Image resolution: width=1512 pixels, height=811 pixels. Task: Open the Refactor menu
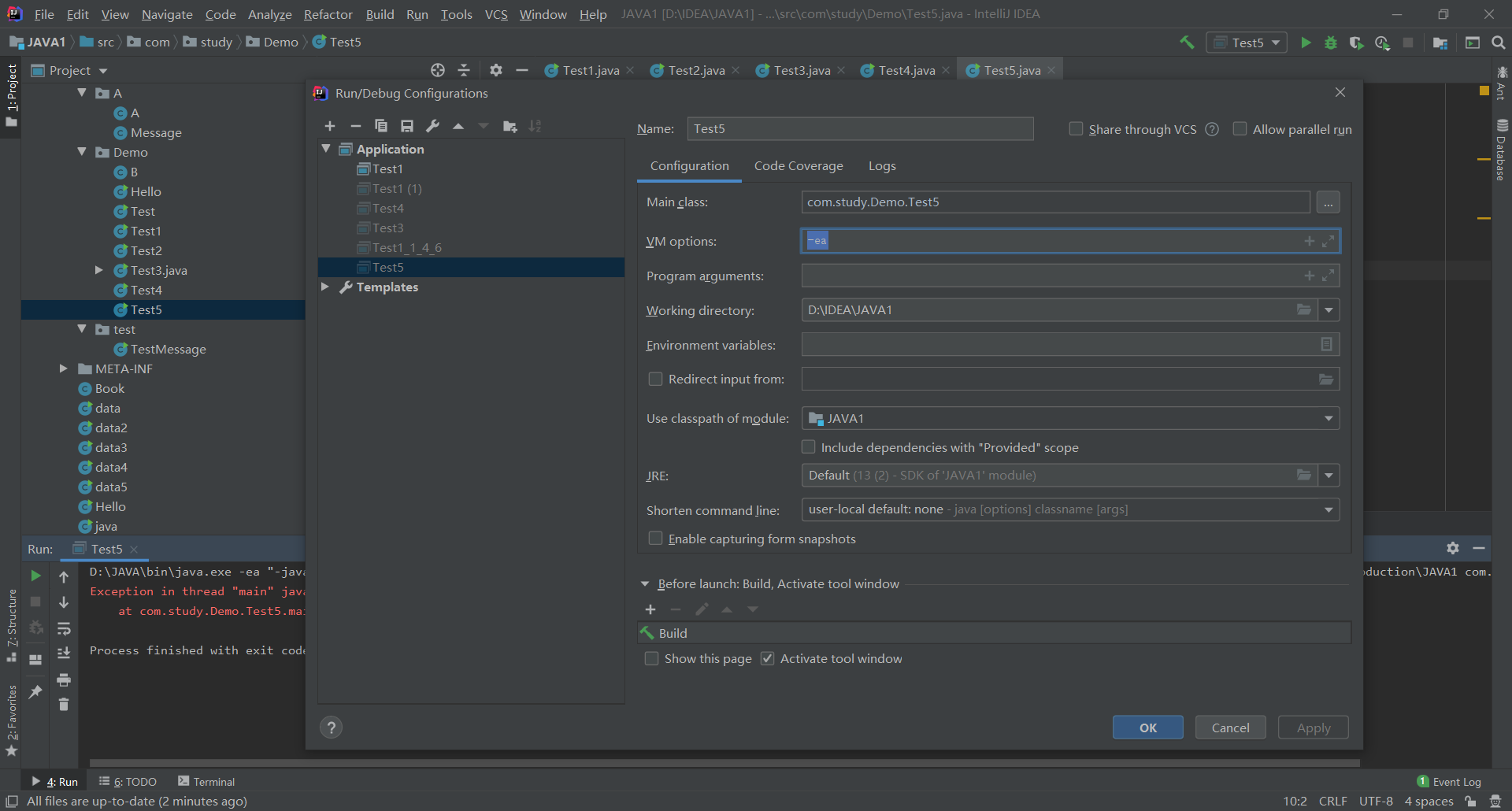pyautogui.click(x=328, y=14)
